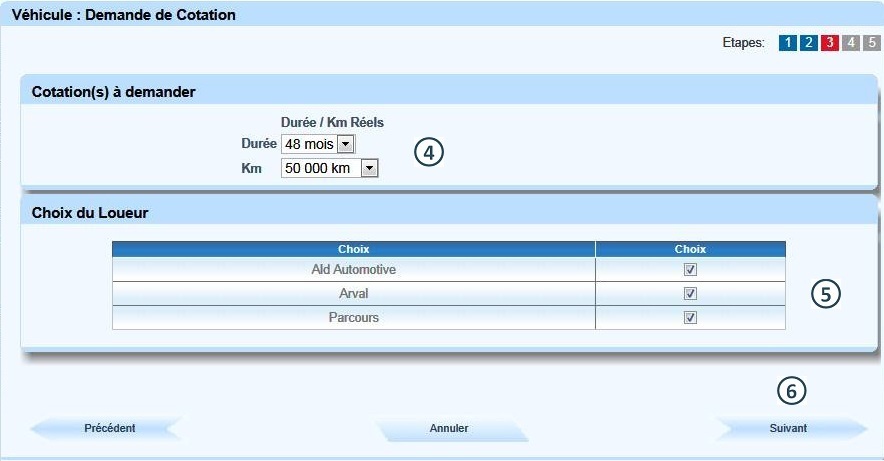
Task: Go to step 1 in Etapes
Action: click(787, 43)
